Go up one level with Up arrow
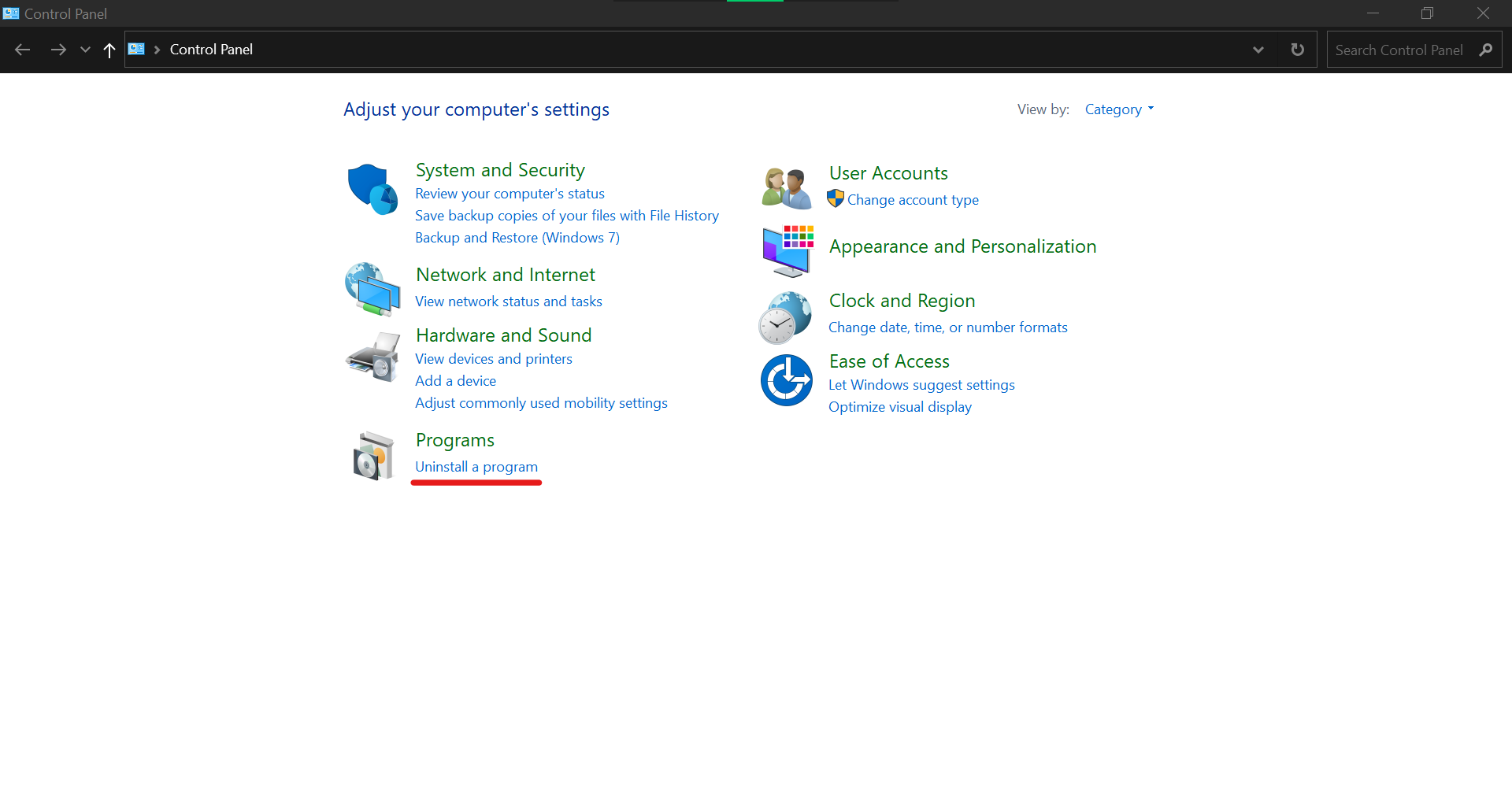Screen dimensions: 1512x803 [x=109, y=50]
